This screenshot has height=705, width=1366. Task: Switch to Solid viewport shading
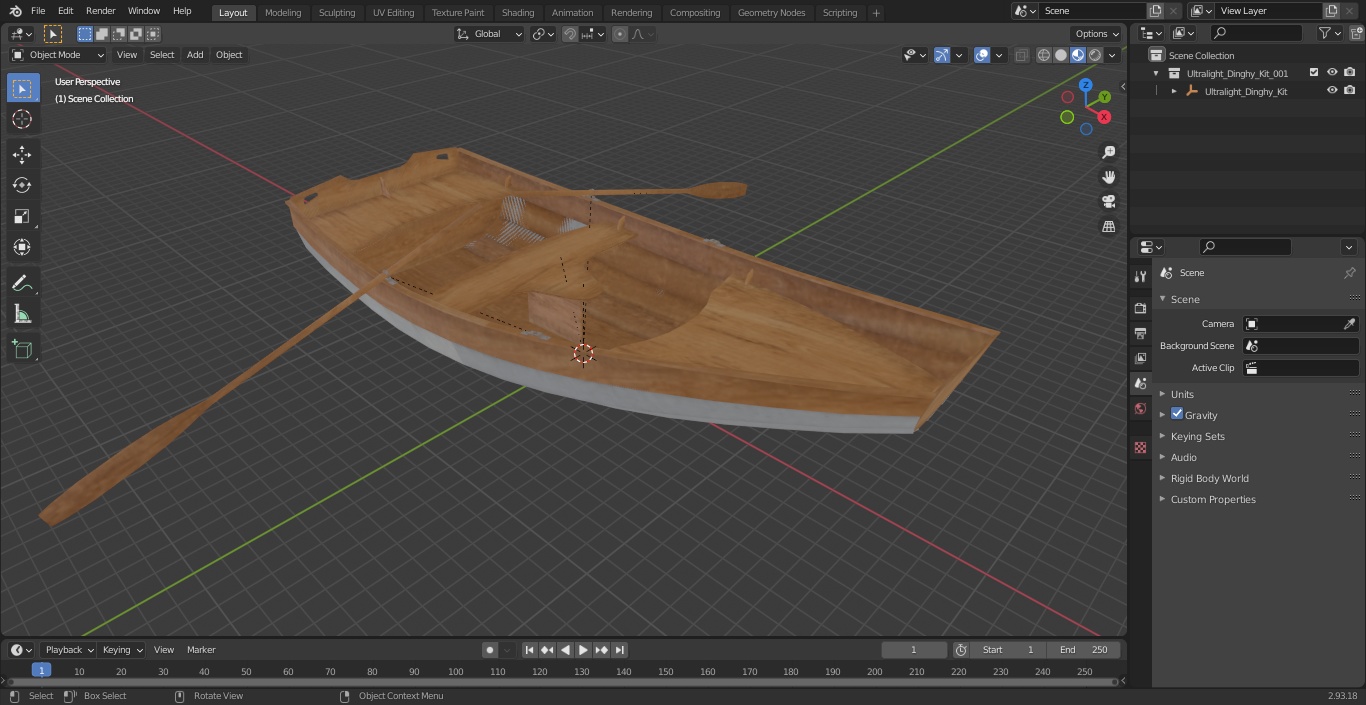[x=1061, y=55]
